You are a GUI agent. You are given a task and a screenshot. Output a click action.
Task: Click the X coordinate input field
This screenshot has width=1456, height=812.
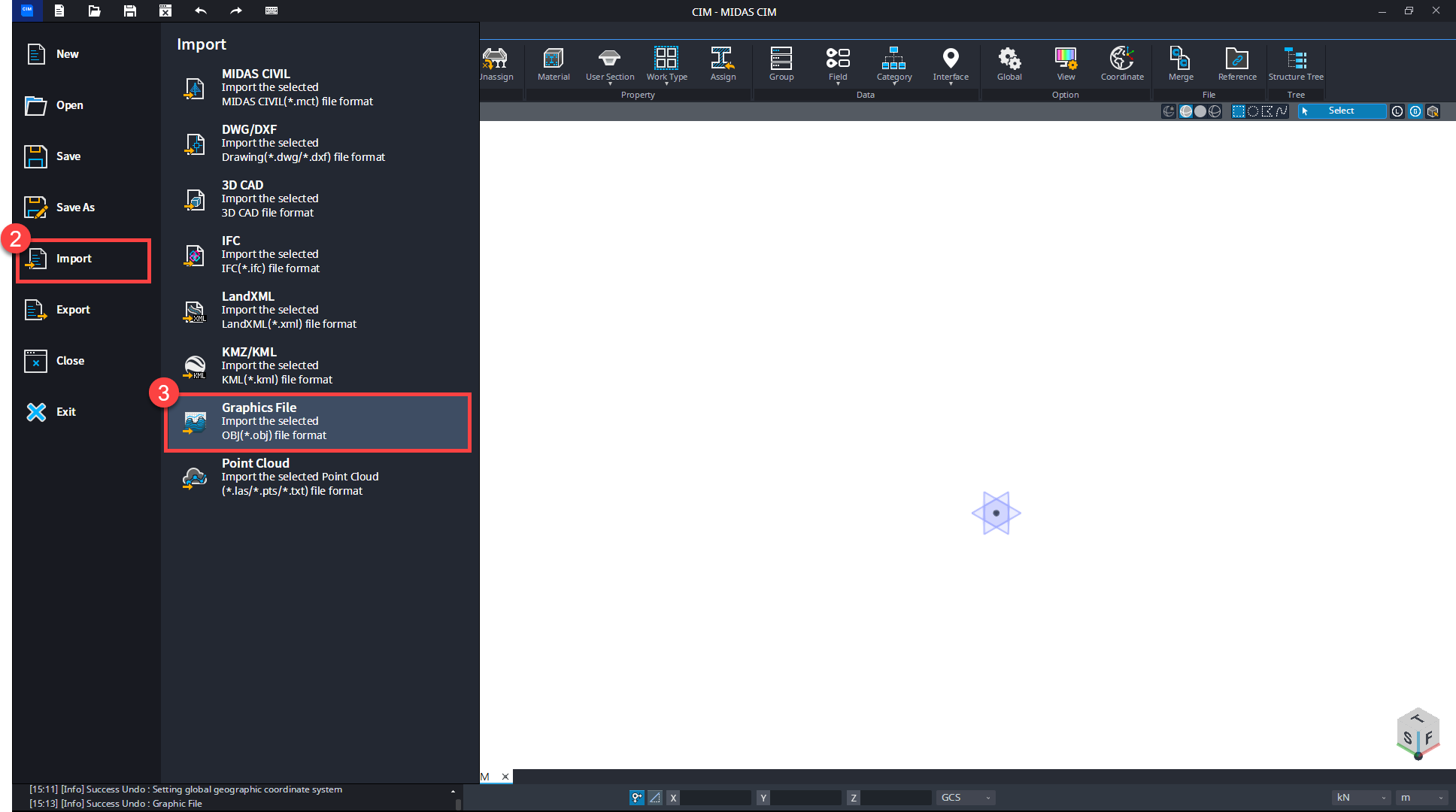tap(715, 798)
